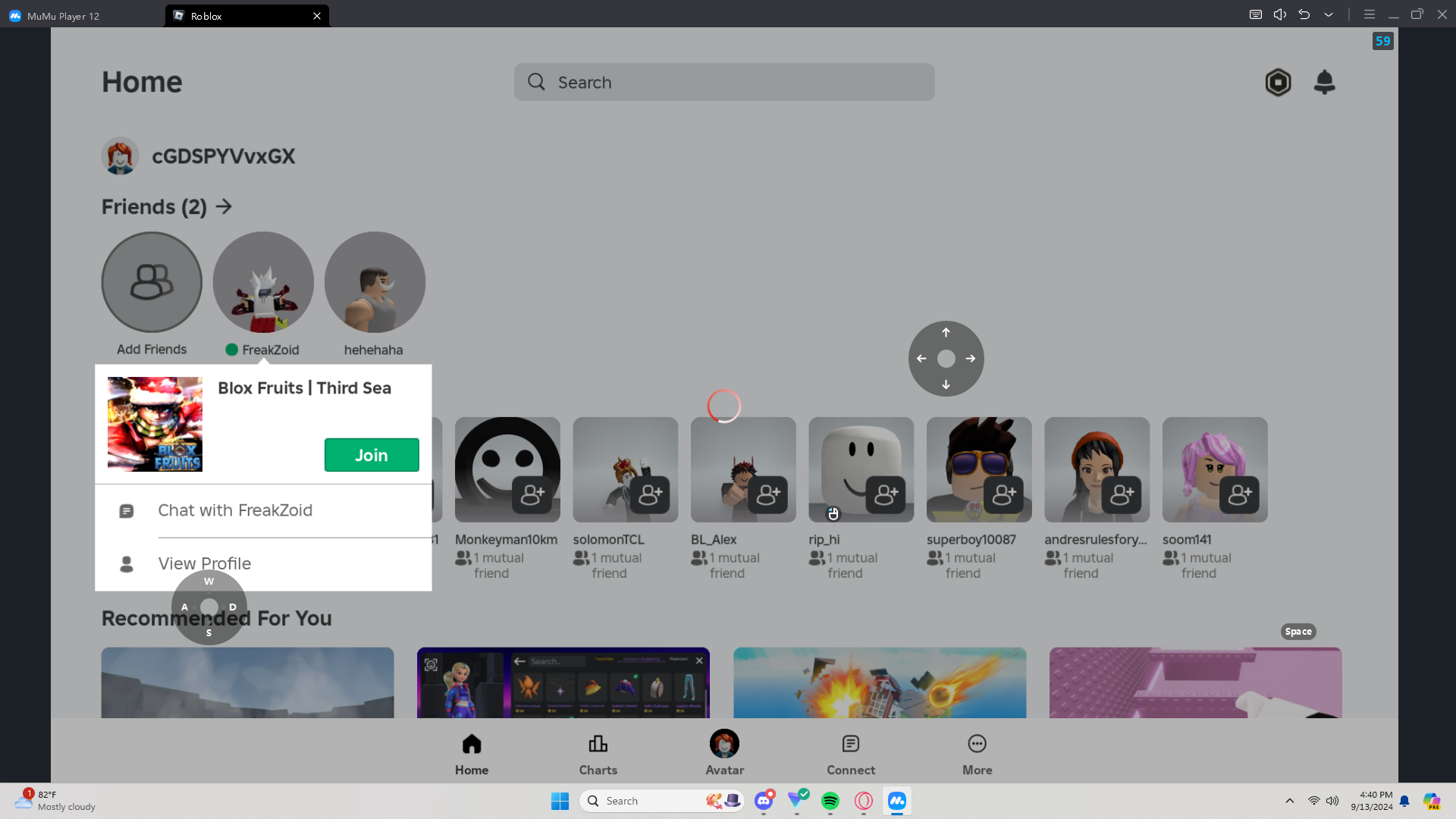Open the Windows Start menu

560,801
